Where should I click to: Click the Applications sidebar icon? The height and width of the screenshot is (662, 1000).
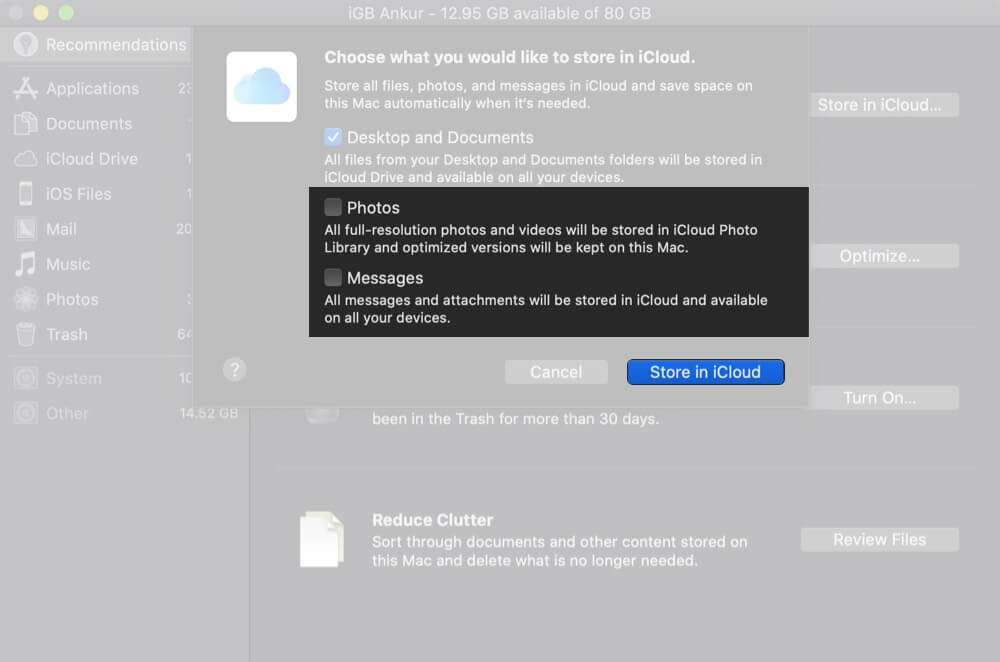pos(26,89)
